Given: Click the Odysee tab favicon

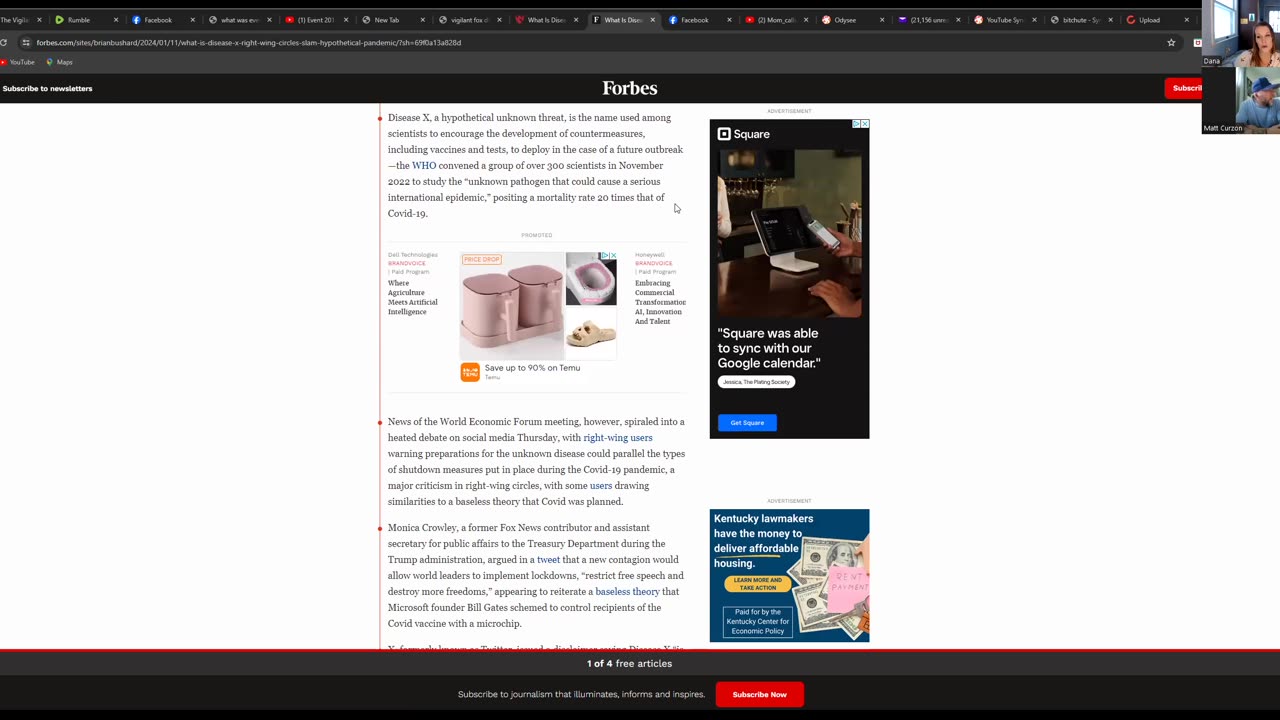Looking at the screenshot, I should point(826,20).
